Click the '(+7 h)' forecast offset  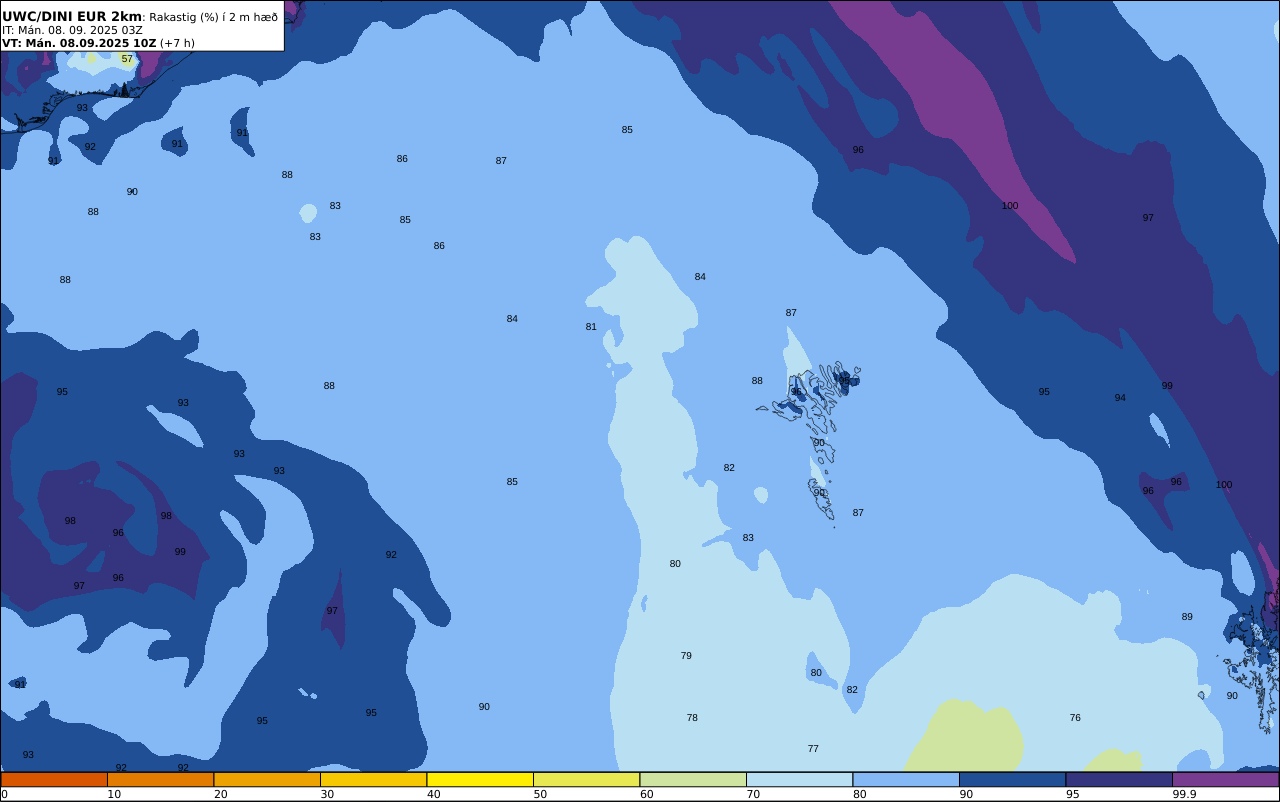(177, 43)
